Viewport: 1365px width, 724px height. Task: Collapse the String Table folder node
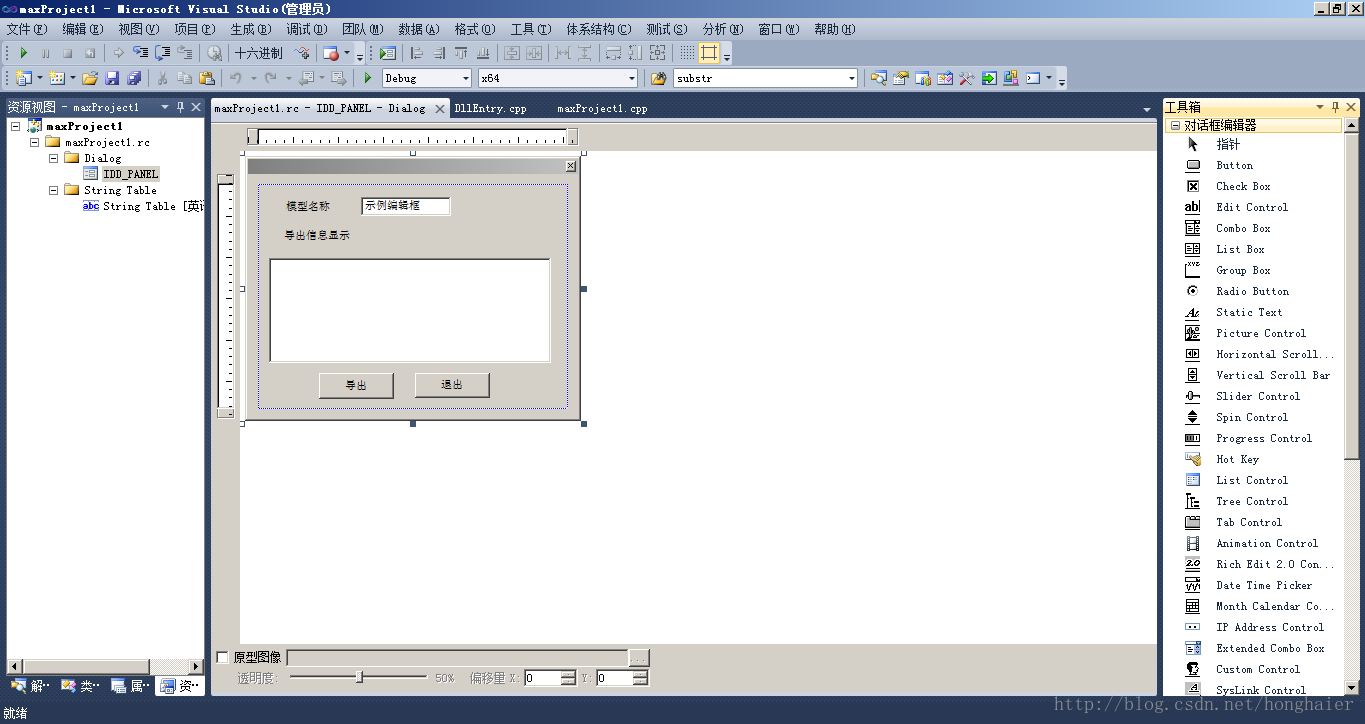(x=53, y=190)
